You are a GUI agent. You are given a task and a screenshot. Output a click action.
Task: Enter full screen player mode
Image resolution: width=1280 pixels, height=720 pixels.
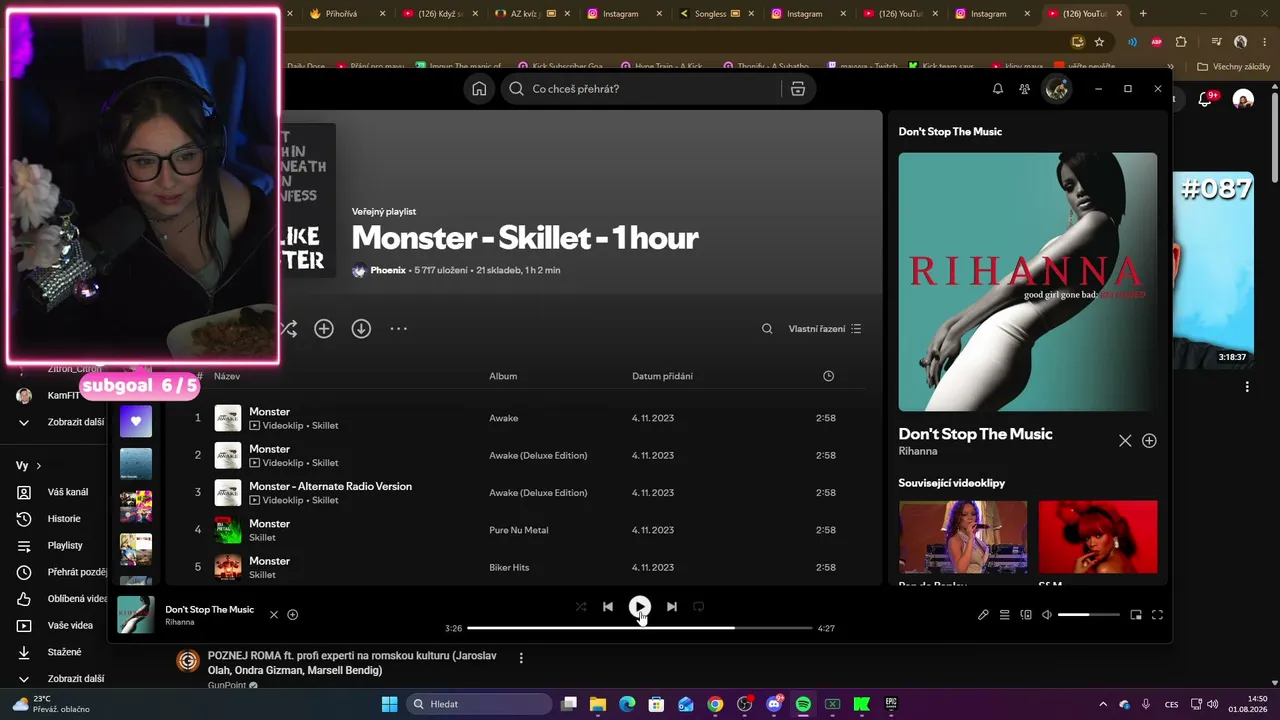[1157, 615]
